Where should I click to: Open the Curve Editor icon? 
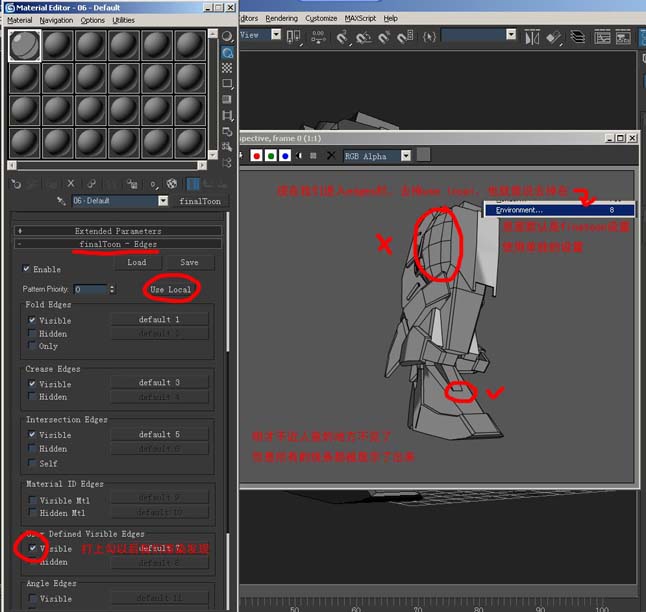(602, 37)
